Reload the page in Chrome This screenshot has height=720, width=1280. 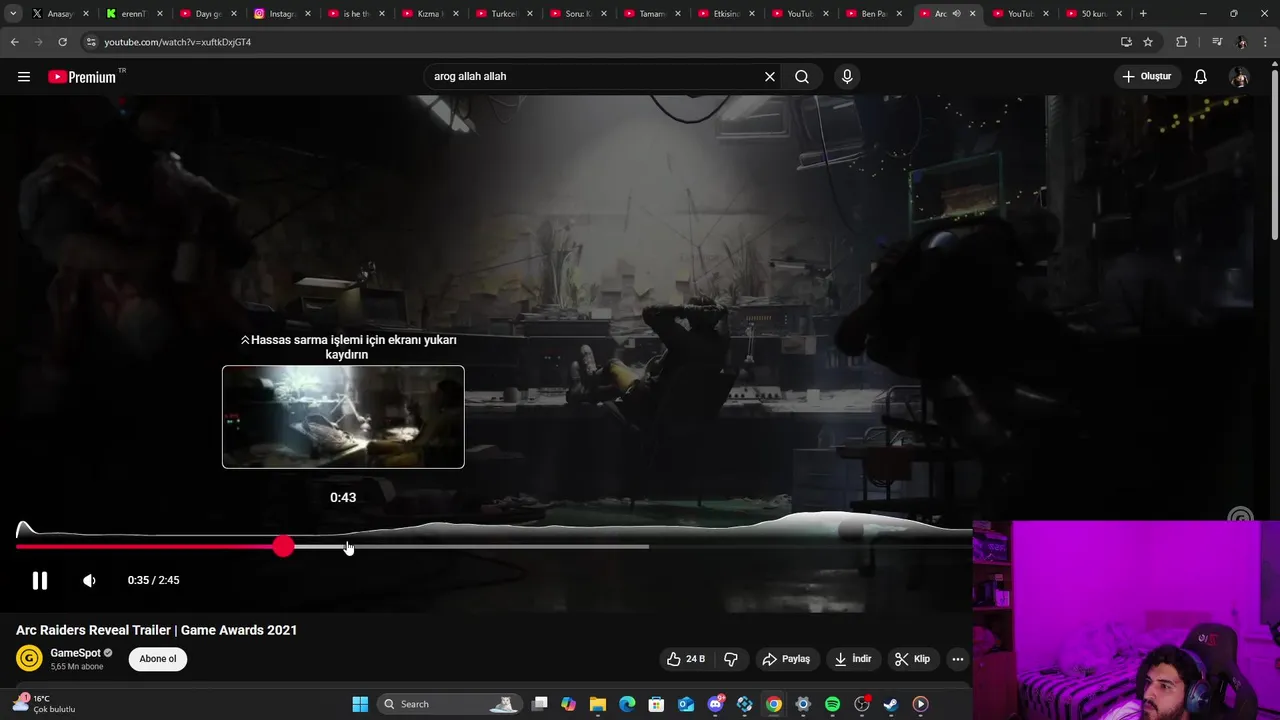tap(62, 42)
